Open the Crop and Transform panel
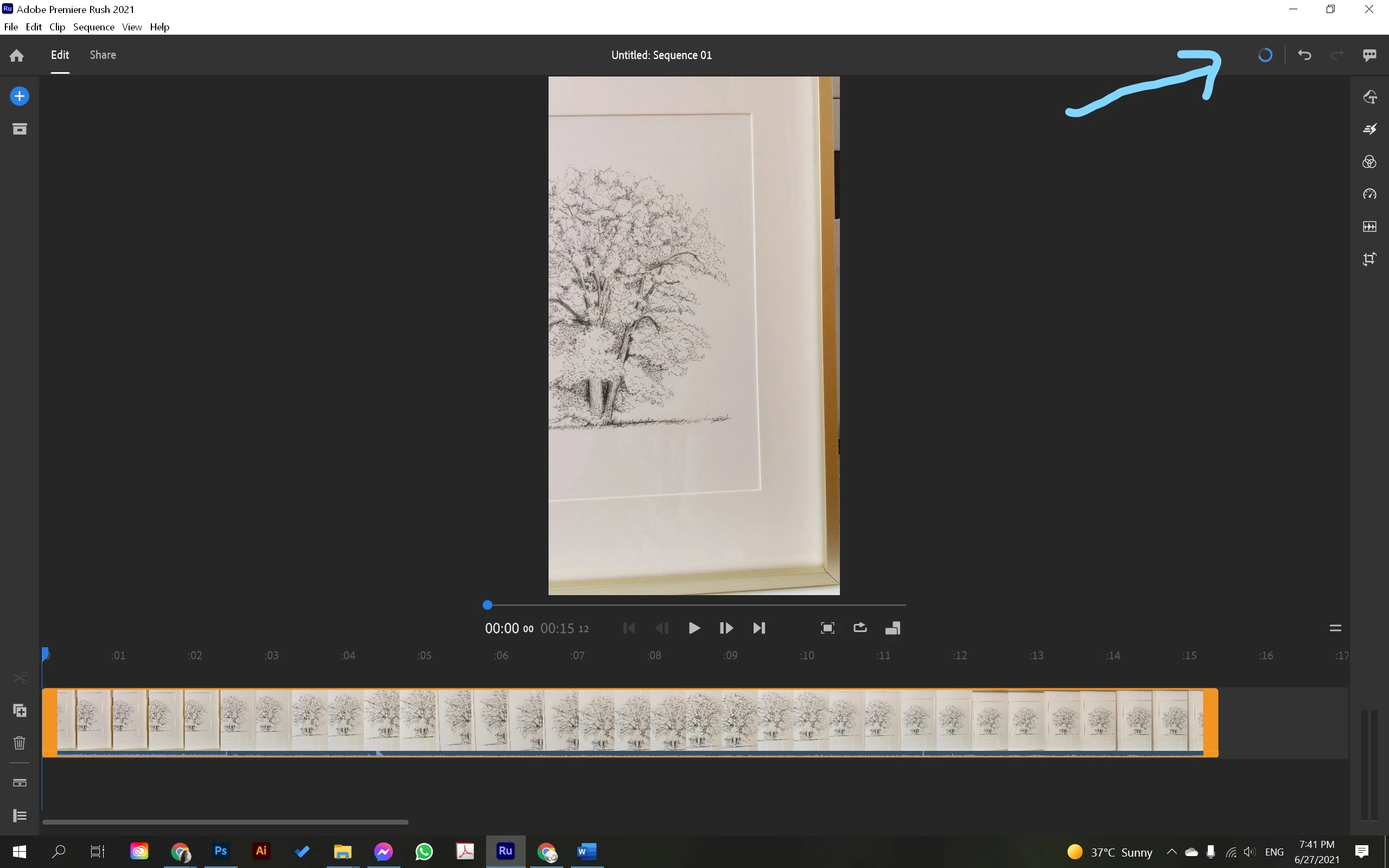1389x868 pixels. click(1369, 259)
